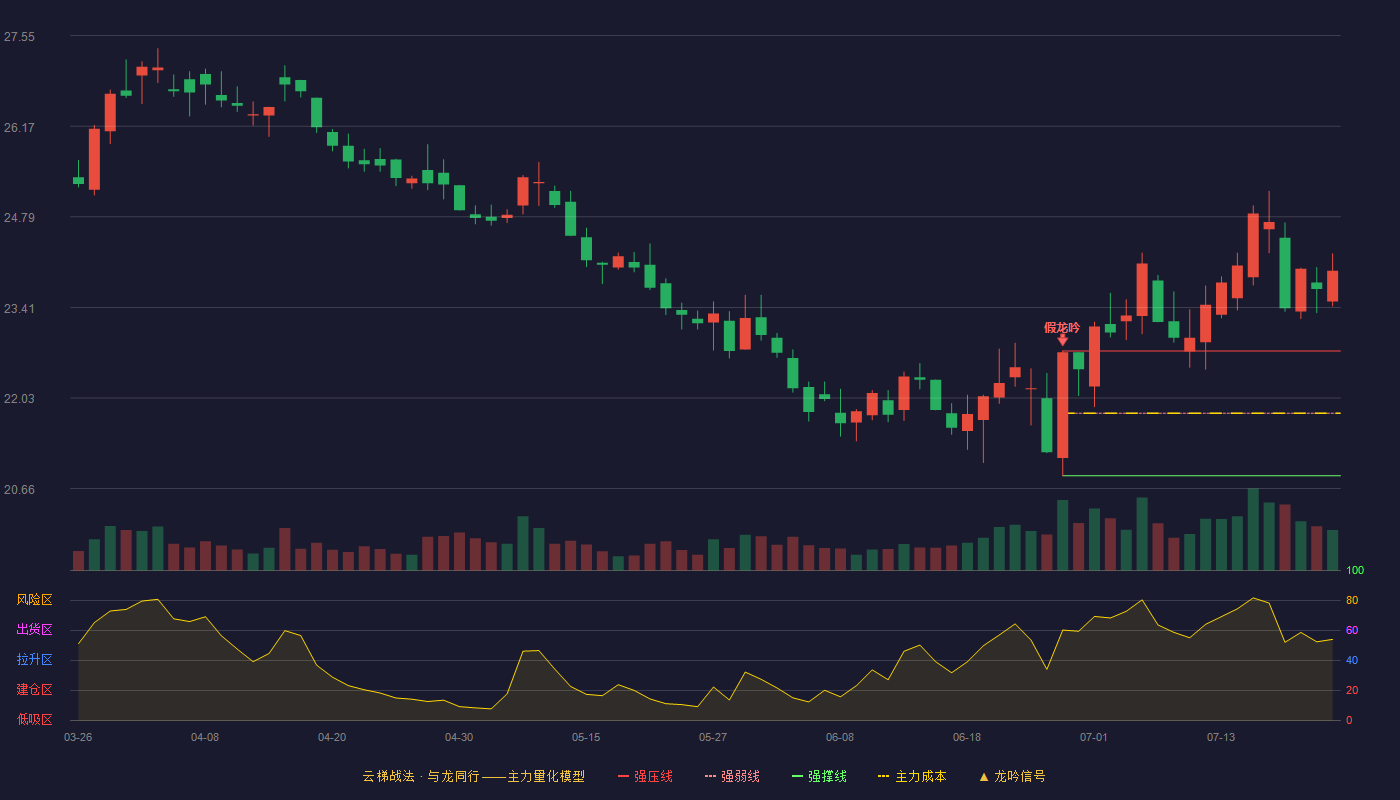Click the yellow dashed main cost line
Screen dimensions: 1400x800
[x=1204, y=413]
